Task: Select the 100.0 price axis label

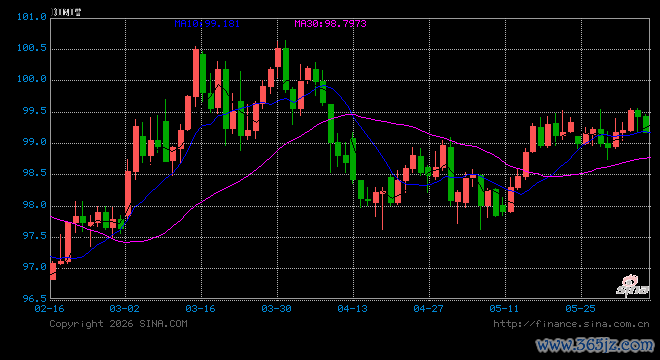Action: pos(32,79)
